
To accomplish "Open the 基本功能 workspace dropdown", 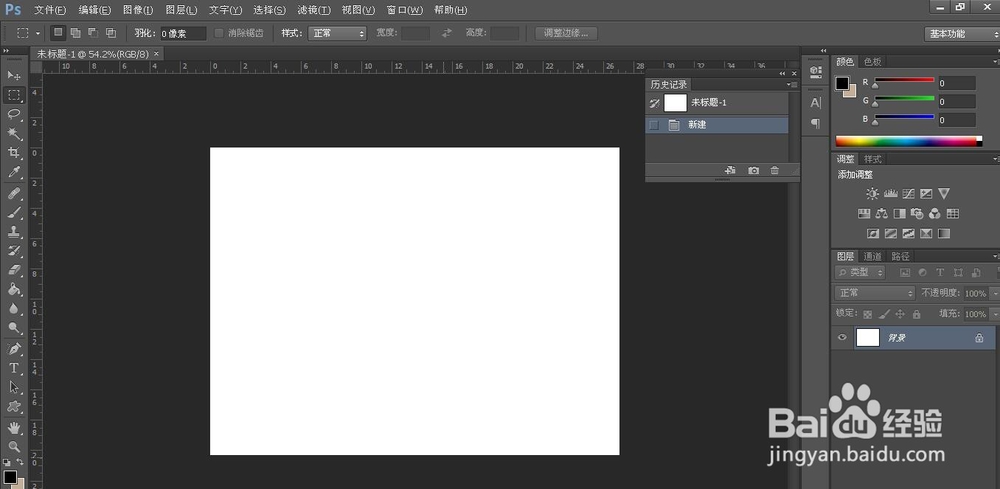I will pos(962,34).
